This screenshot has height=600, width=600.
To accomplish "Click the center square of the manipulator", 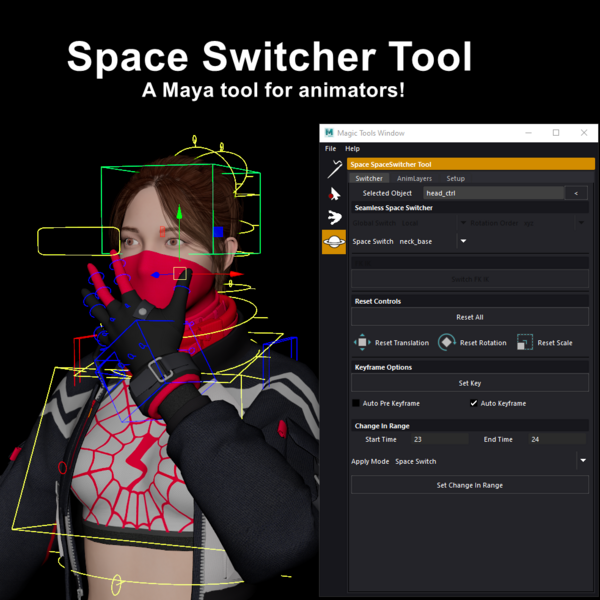I will pyautogui.click(x=179, y=274).
